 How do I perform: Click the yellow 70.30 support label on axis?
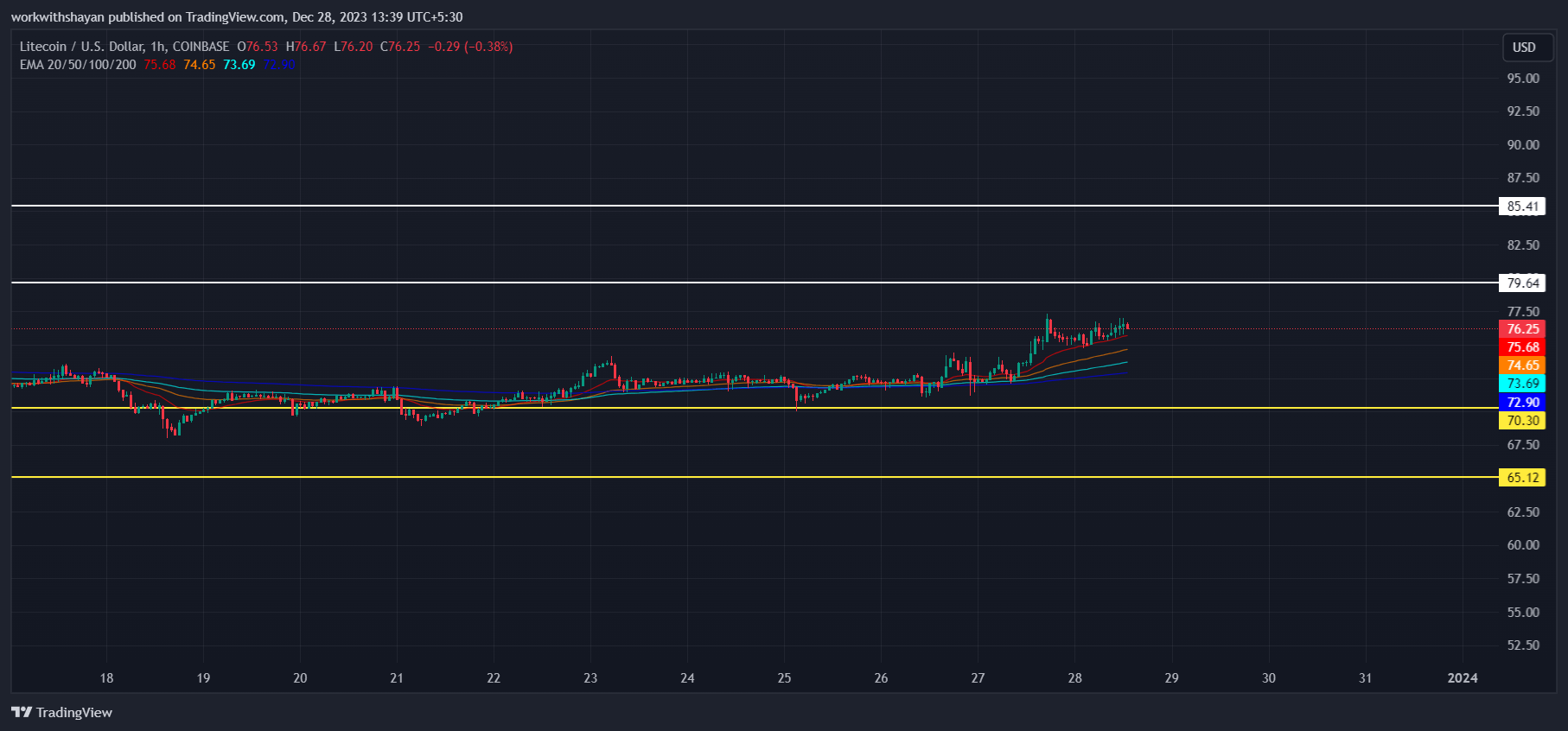(1522, 421)
